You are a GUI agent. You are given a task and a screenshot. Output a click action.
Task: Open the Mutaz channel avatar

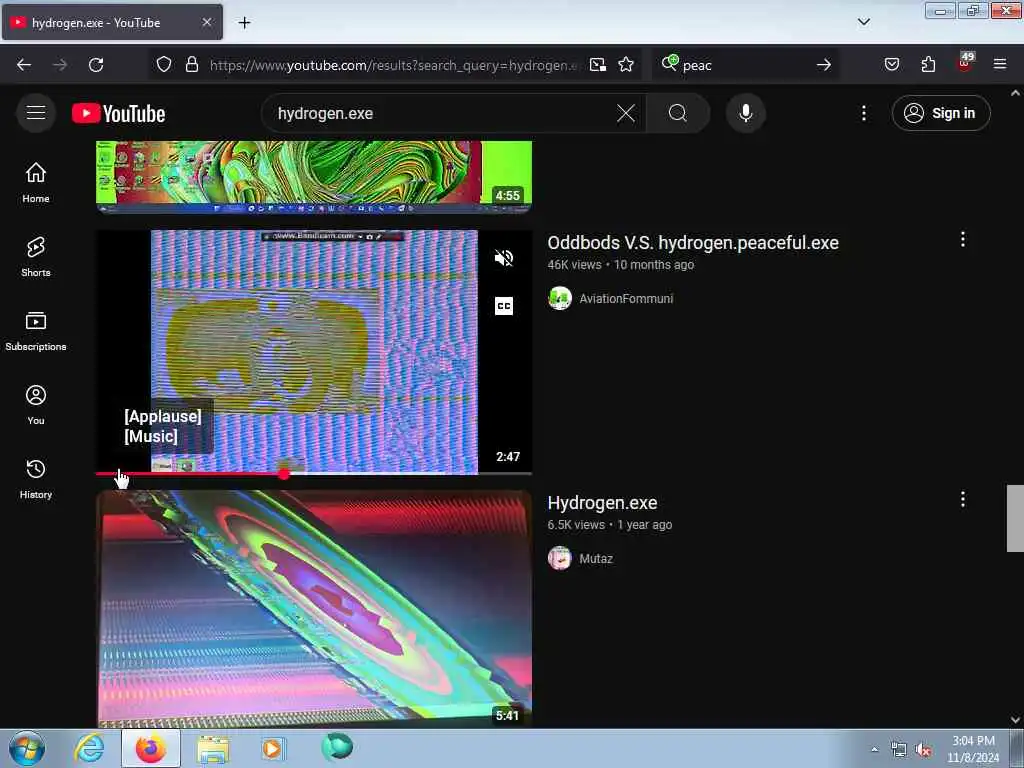pos(560,558)
